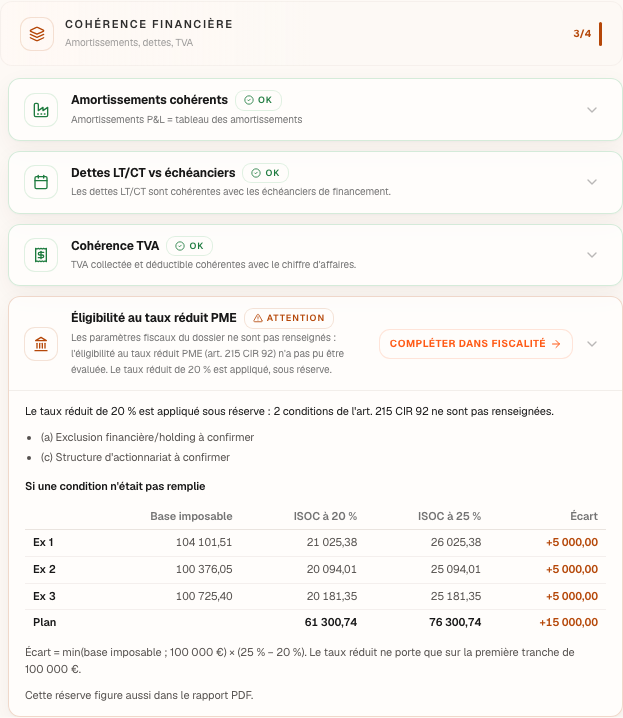Screen dimensions: 623x718
Task: Click the dollar receipt icon beside Cohérence TVA
Action: click(x=41, y=255)
